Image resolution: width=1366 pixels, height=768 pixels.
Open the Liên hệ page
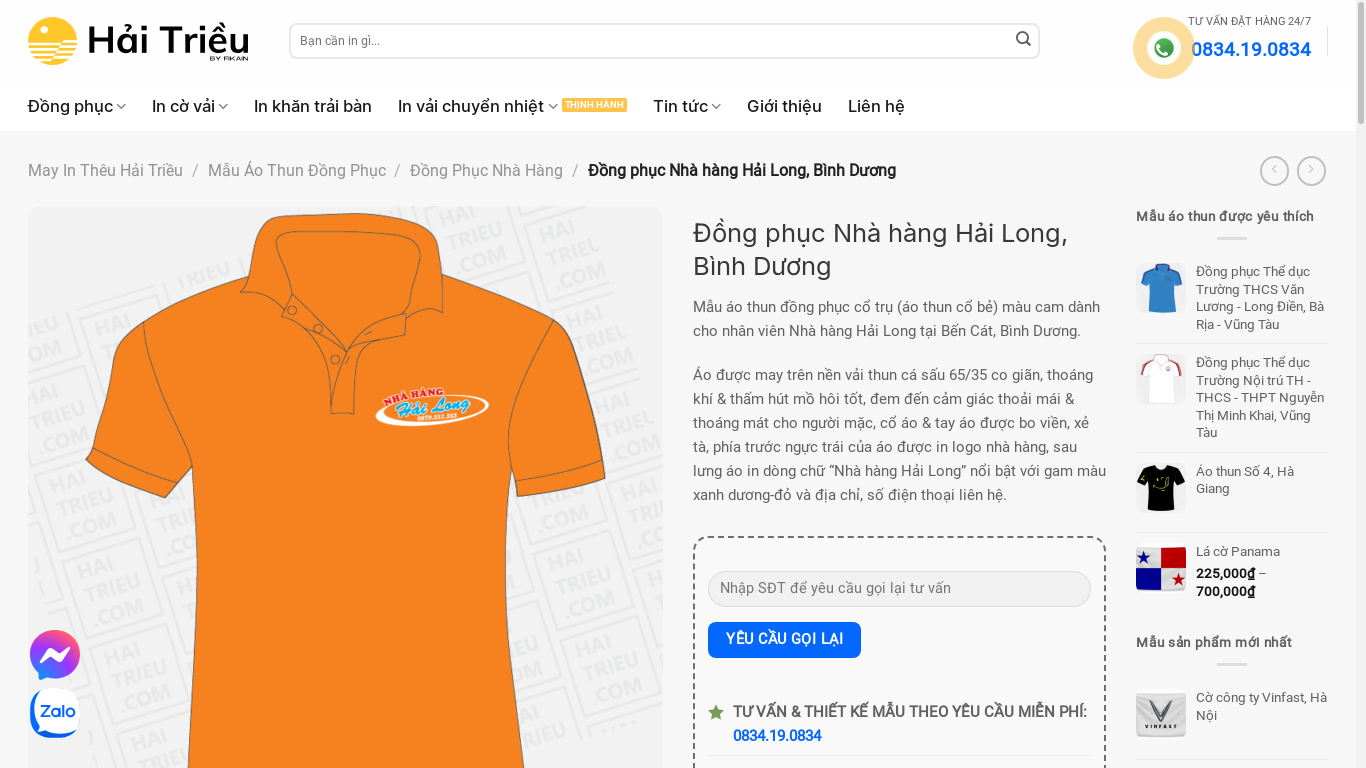click(876, 106)
